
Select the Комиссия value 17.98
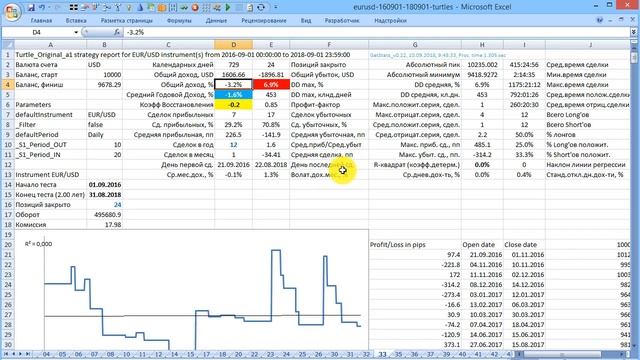pyautogui.click(x=104, y=224)
